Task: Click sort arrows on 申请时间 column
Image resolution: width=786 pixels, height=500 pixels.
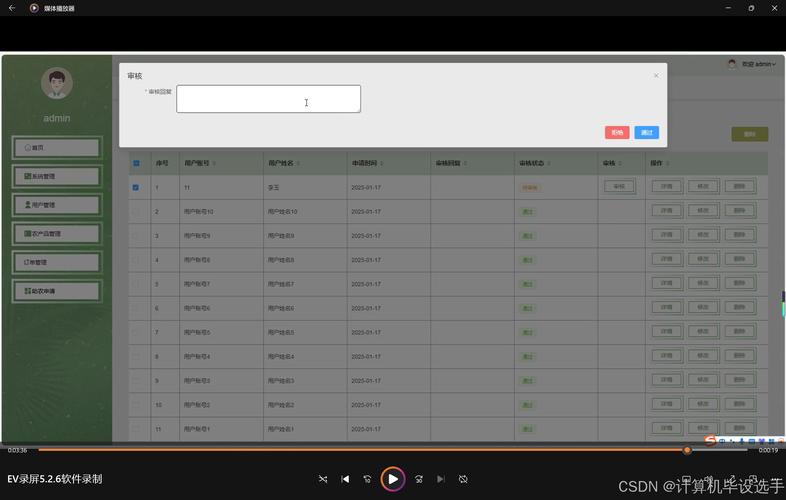Action: pos(381,163)
